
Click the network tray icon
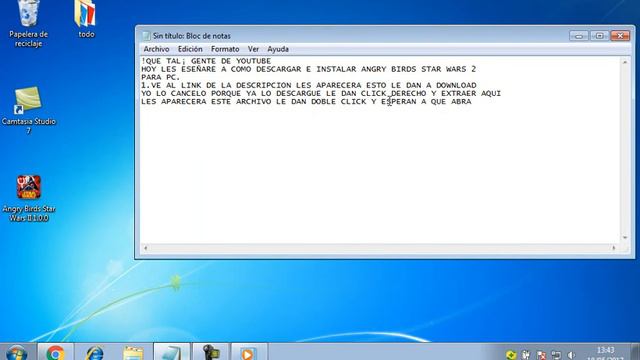(x=556, y=355)
